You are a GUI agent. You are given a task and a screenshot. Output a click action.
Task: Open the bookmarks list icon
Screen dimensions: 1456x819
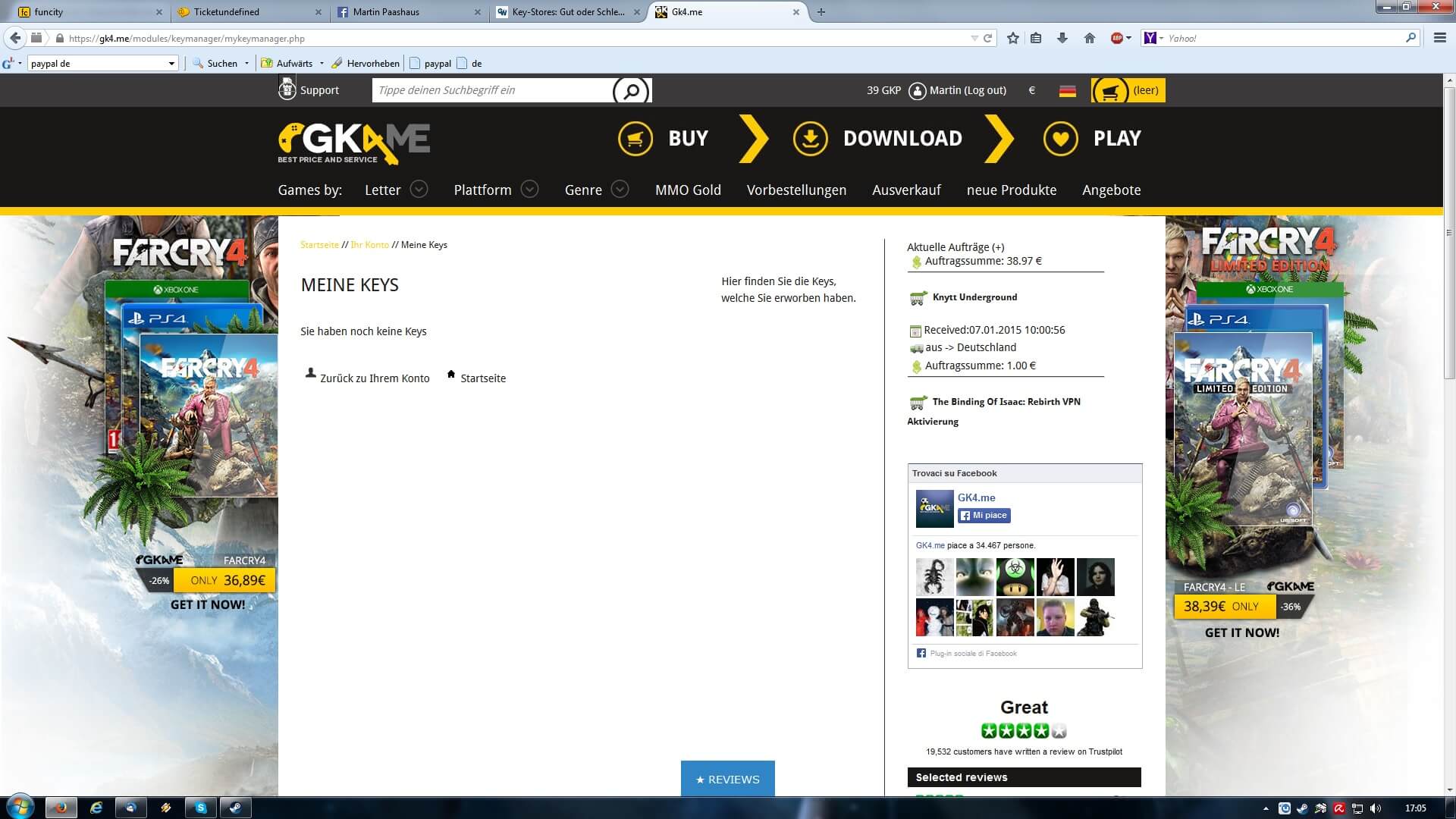click(1036, 38)
